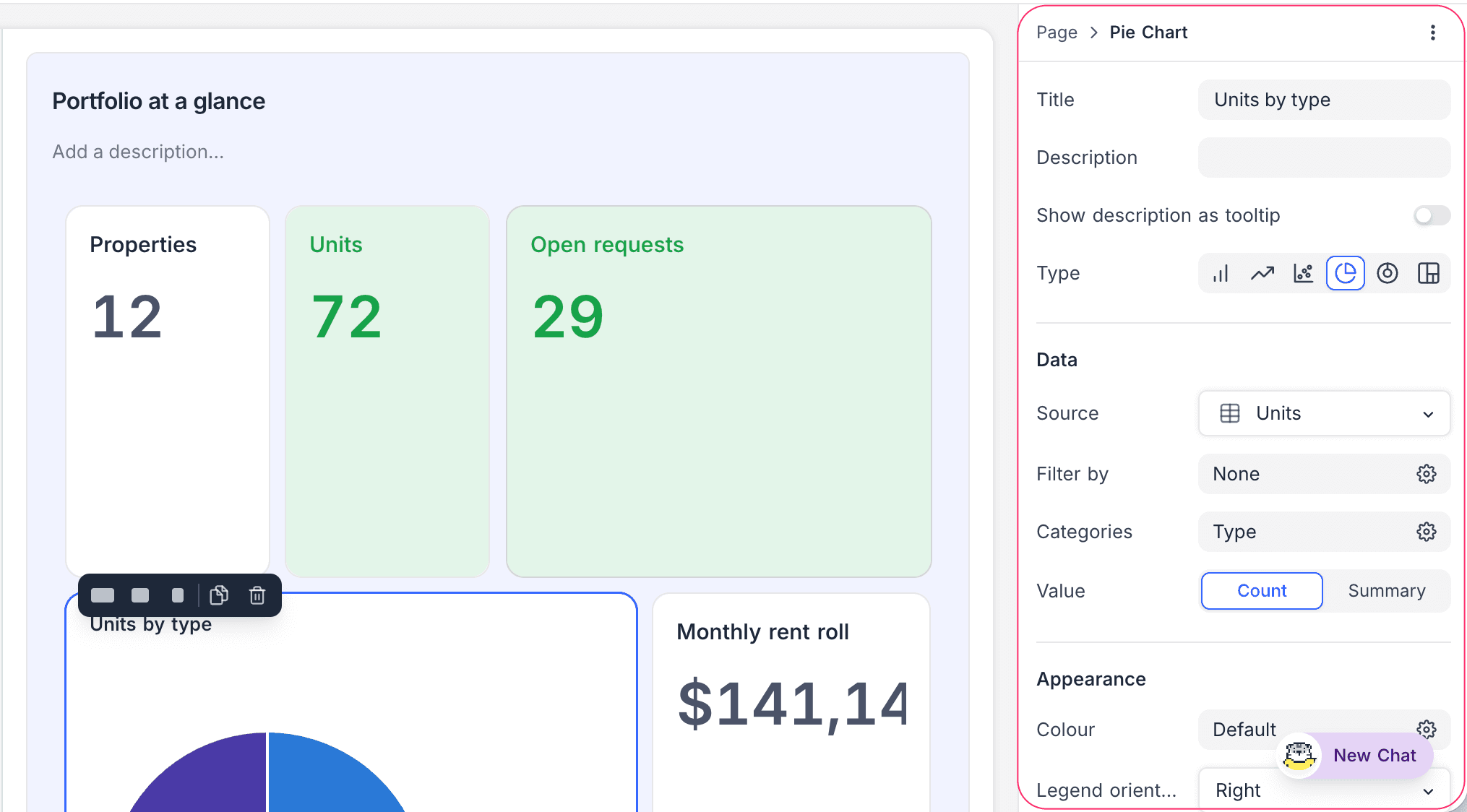
Task: Open the Pie Chart panel's three-dot menu
Action: 1433,33
